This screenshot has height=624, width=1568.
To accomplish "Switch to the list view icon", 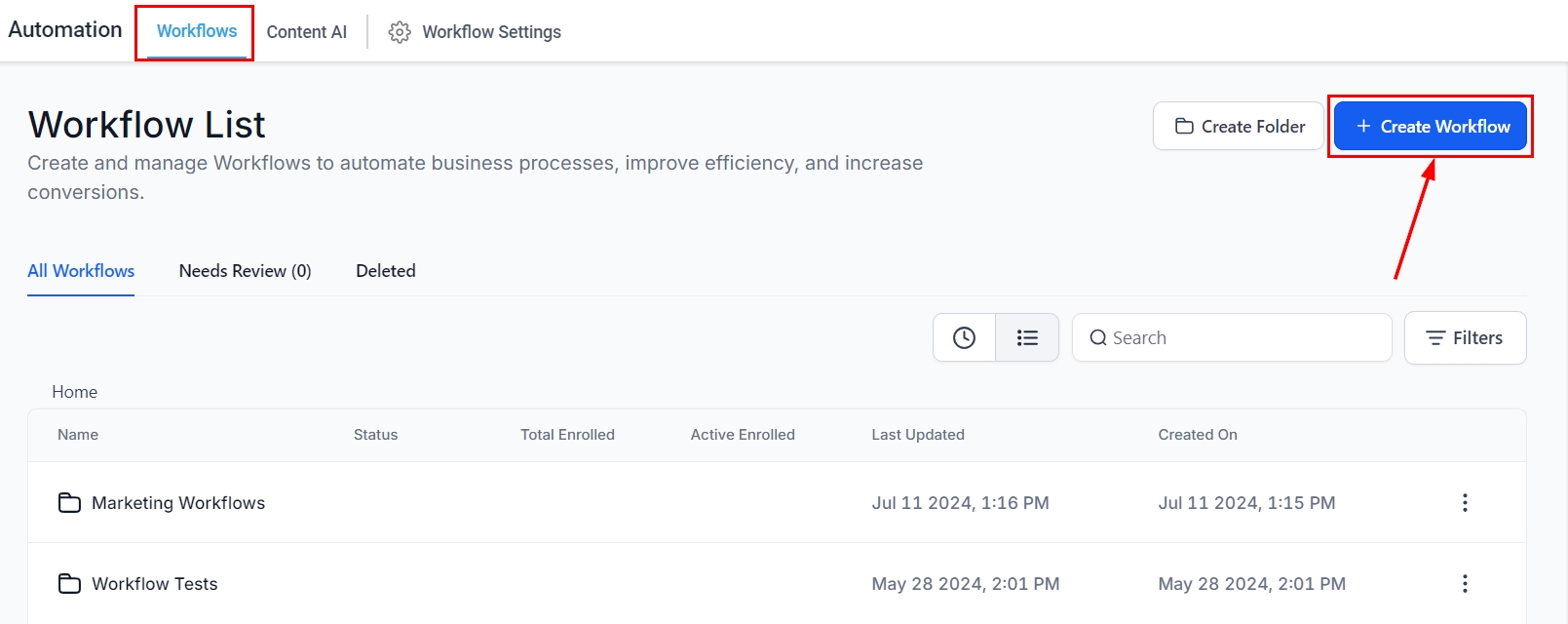I will click(1027, 337).
